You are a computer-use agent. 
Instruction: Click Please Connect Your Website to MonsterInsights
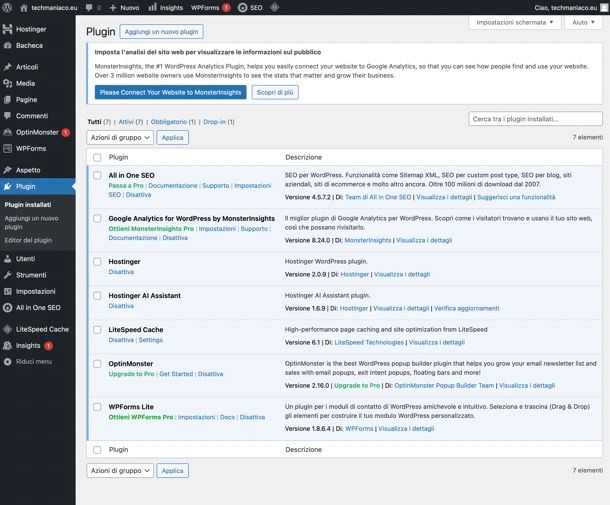[x=170, y=92]
